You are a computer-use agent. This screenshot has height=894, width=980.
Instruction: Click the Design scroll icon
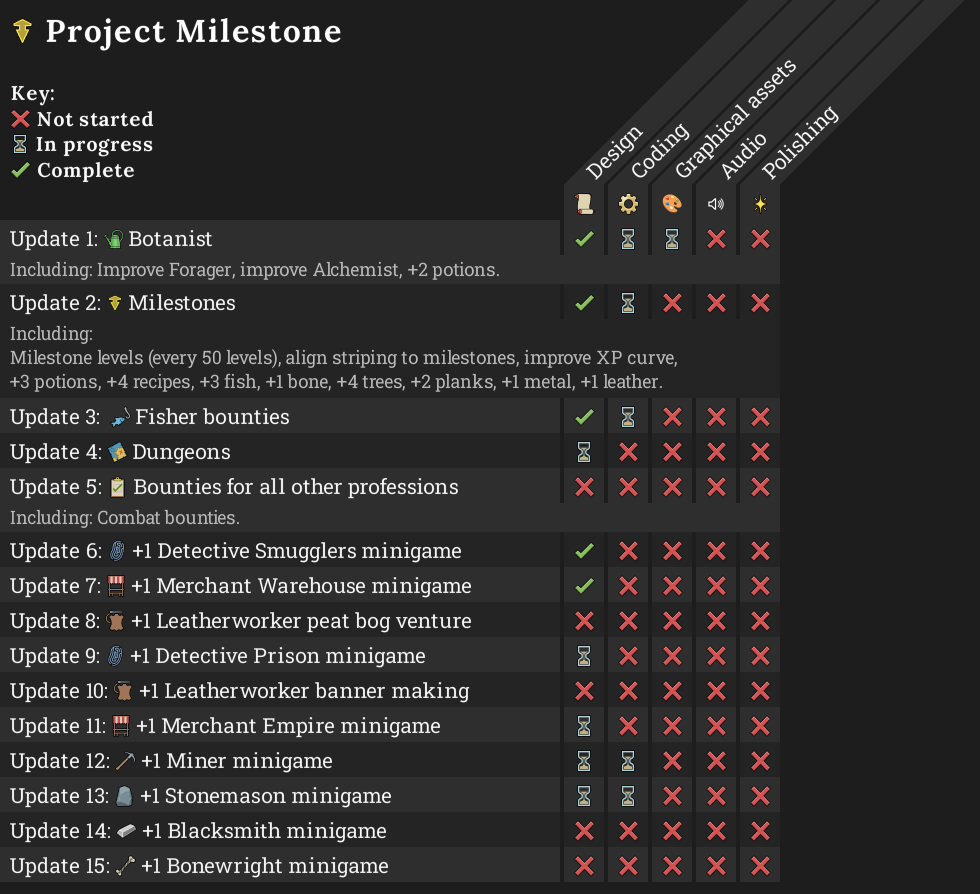pos(584,204)
